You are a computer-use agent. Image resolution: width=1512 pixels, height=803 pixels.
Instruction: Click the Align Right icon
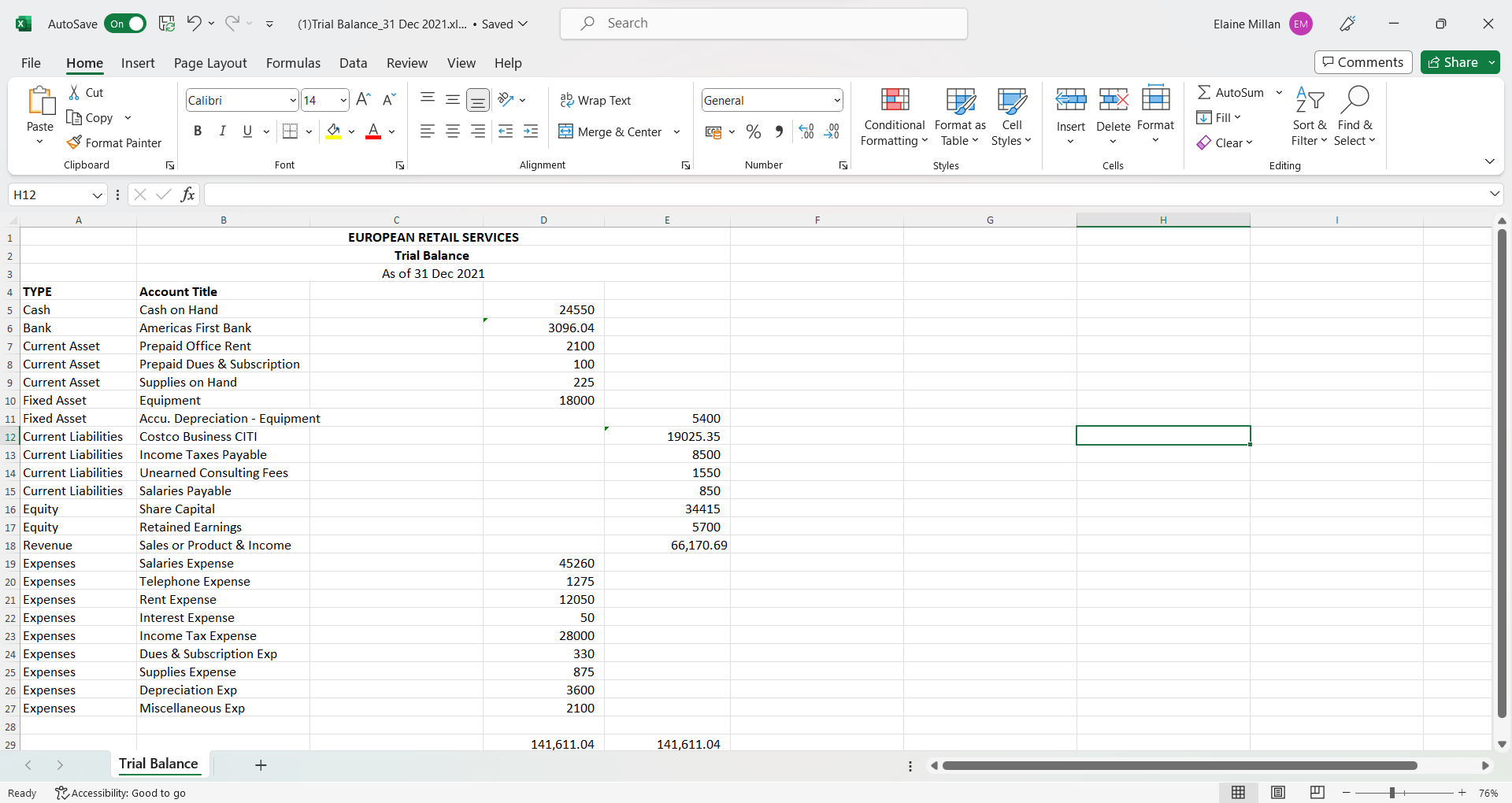pyautogui.click(x=478, y=131)
